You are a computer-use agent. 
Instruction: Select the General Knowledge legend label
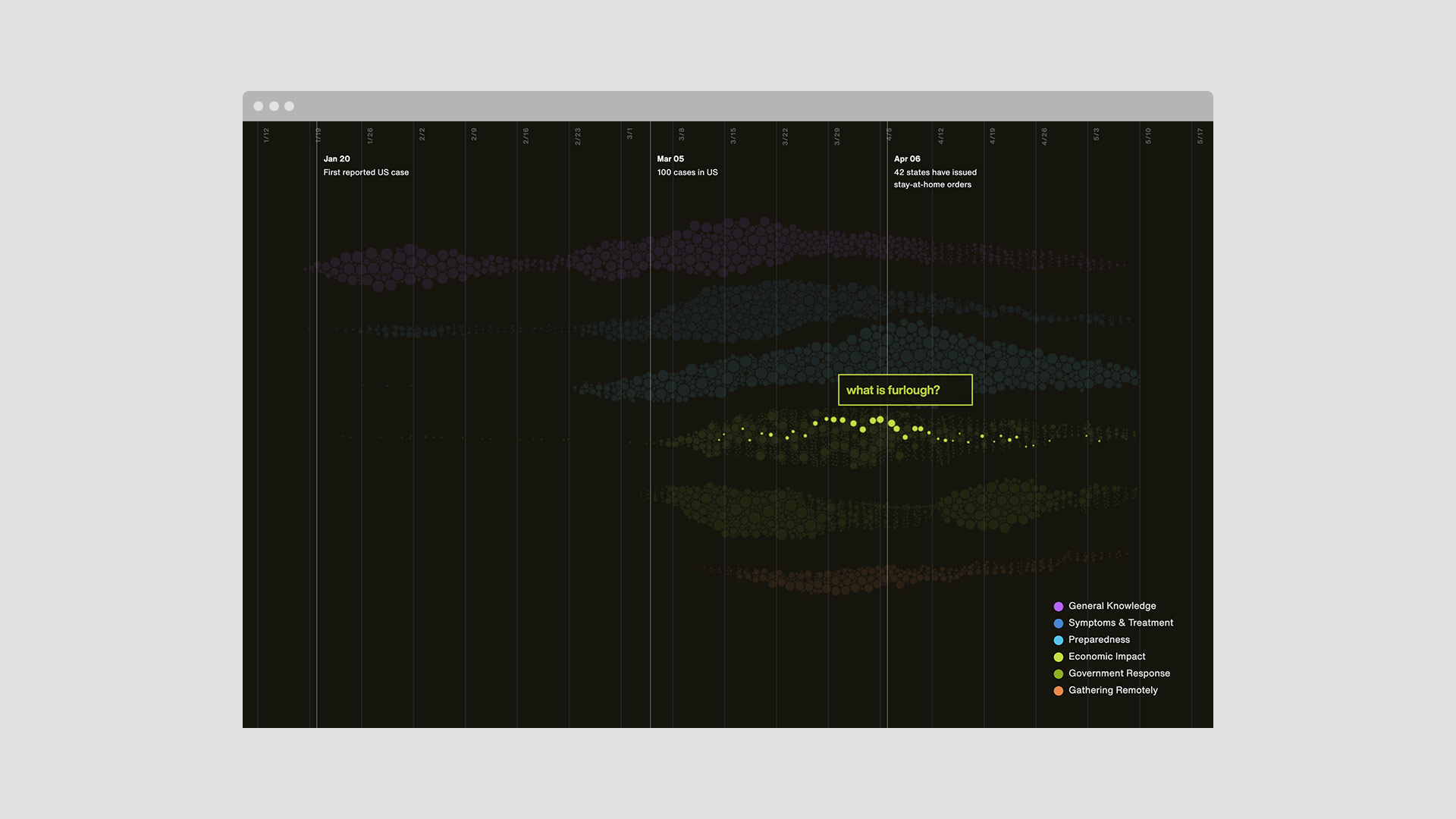1112,606
